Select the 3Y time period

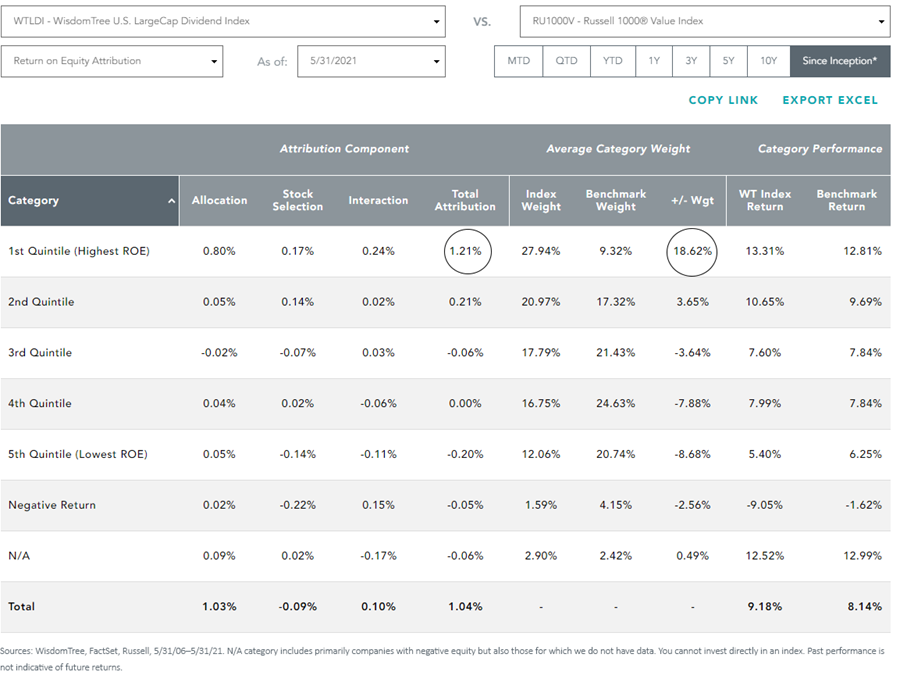pyautogui.click(x=691, y=61)
